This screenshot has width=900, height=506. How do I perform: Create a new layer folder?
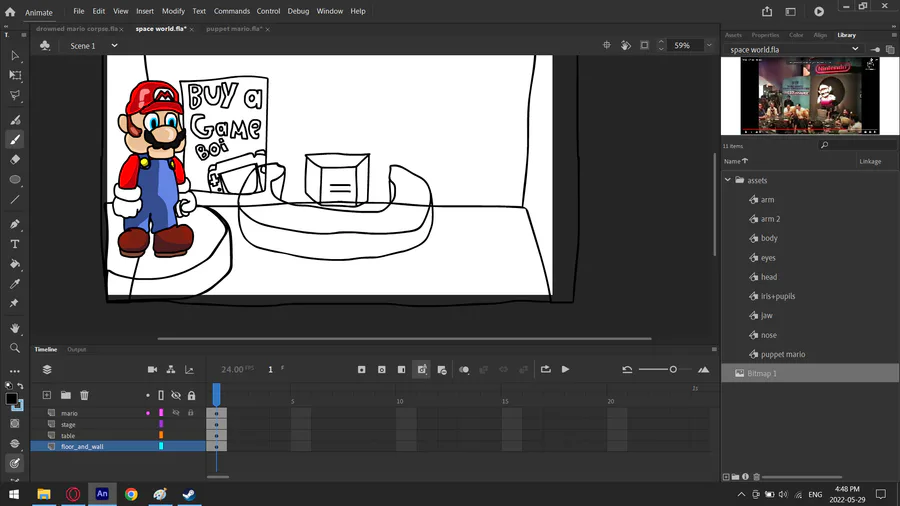click(66, 395)
